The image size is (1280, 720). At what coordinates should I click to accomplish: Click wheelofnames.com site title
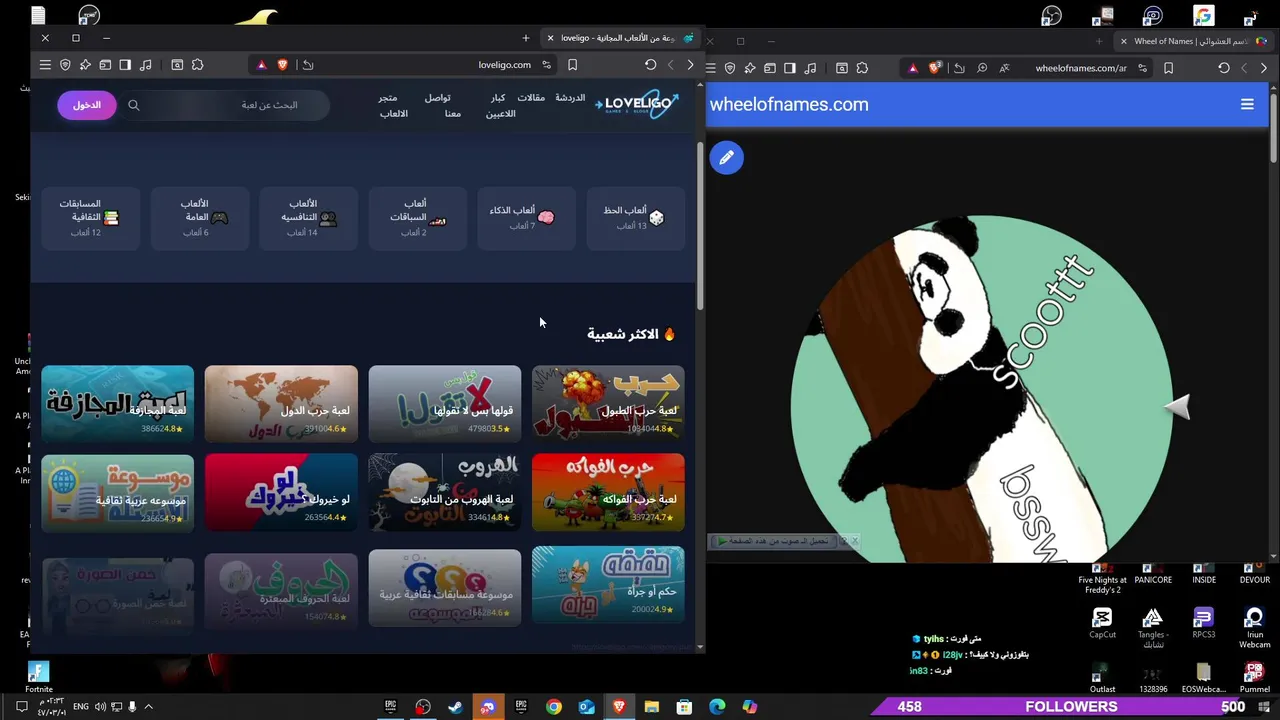789,104
